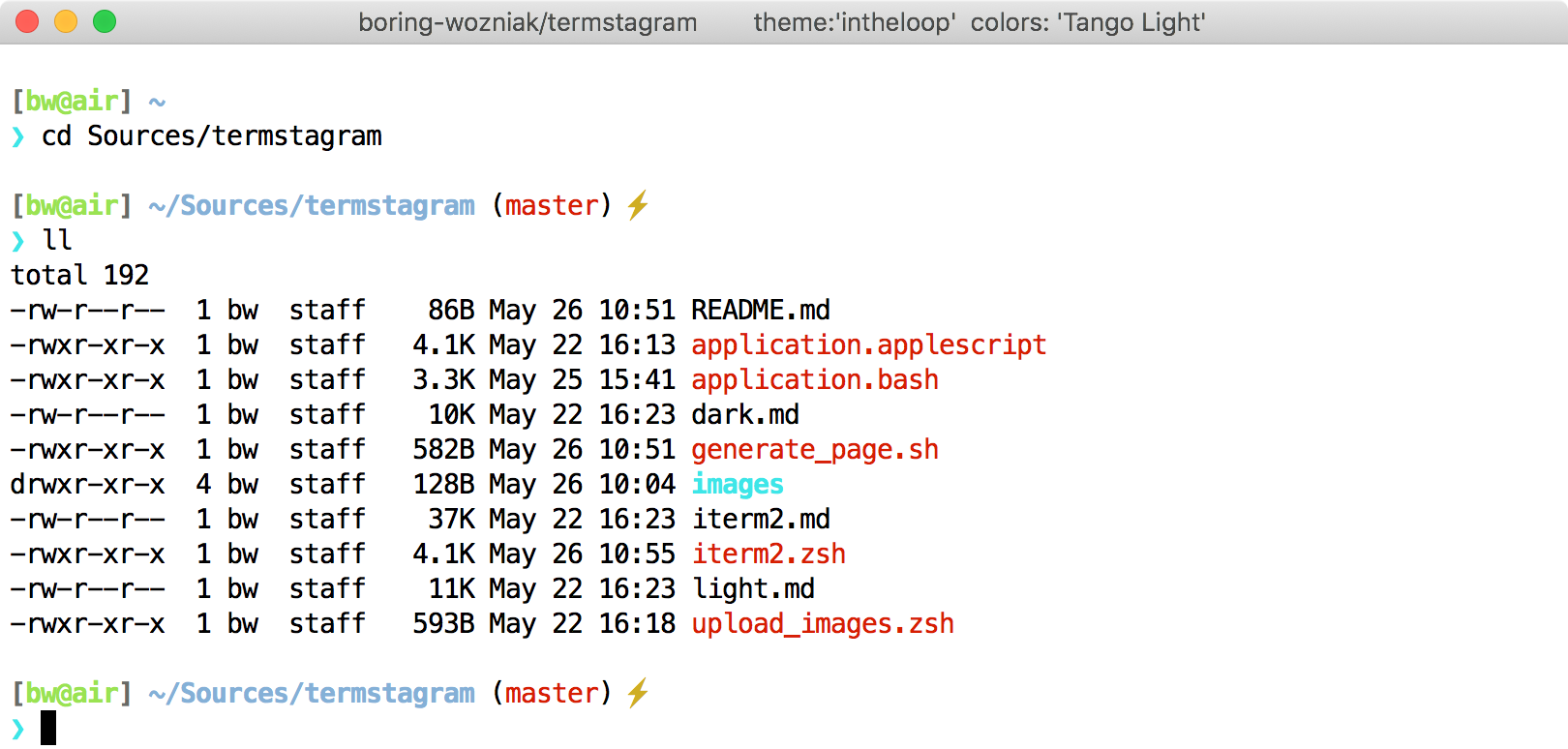The width and height of the screenshot is (1568, 749).
Task: Click the application.applescript filename
Action: pos(868,345)
